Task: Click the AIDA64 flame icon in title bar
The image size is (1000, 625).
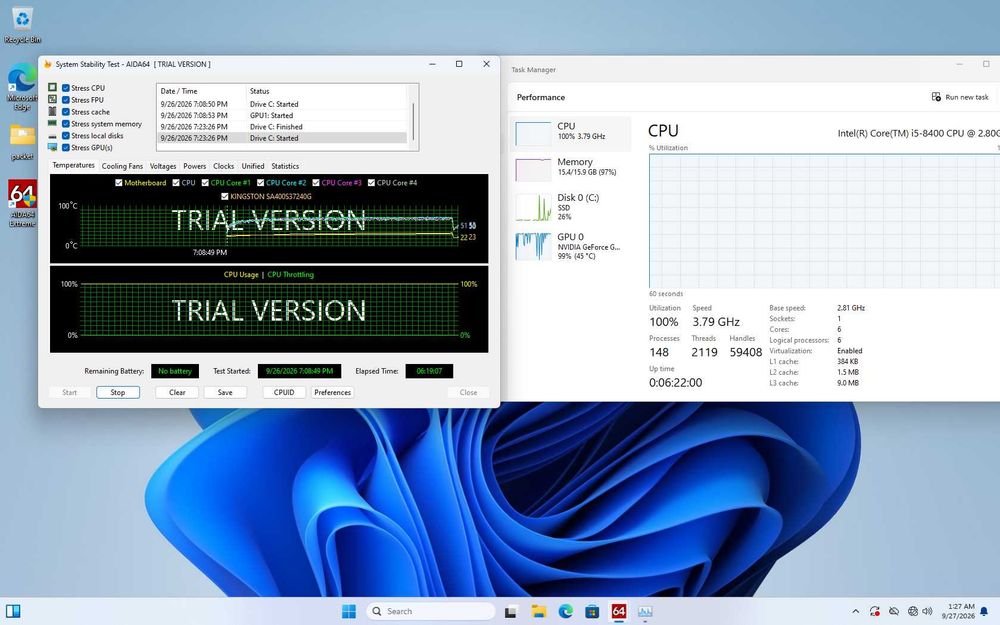Action: pyautogui.click(x=48, y=64)
